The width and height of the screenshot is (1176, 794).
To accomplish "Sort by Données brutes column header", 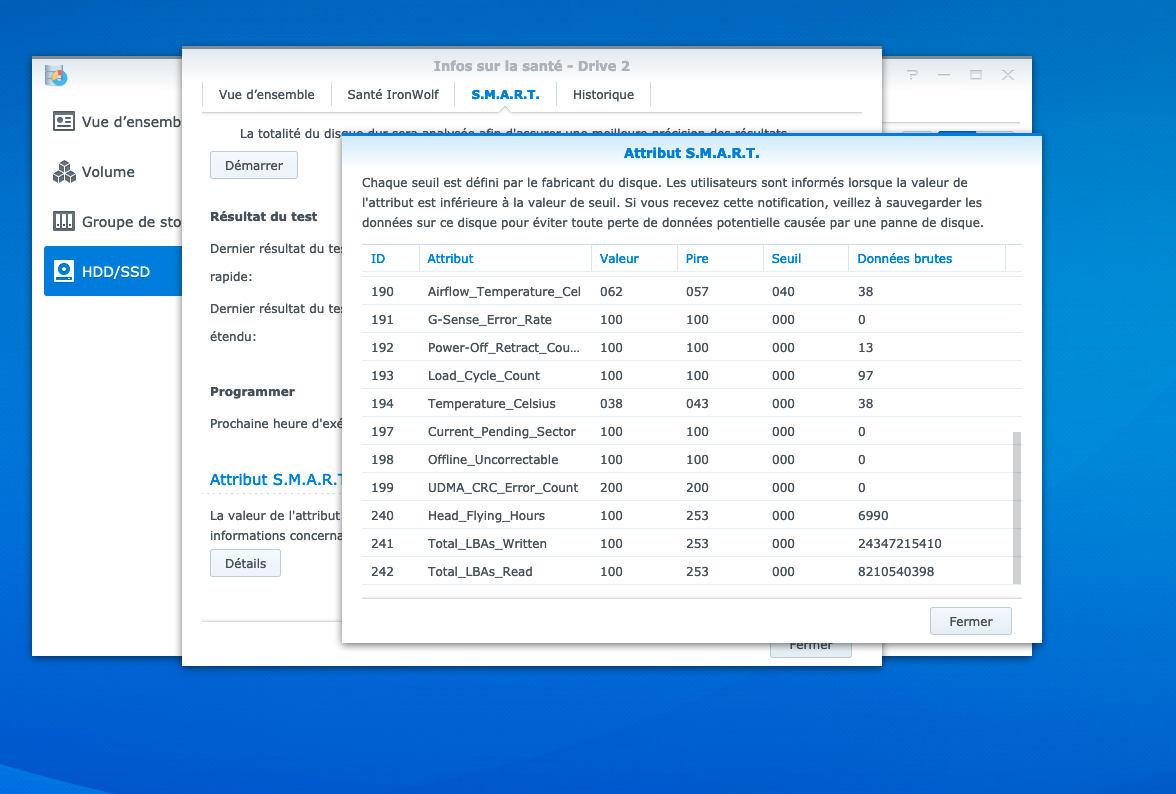I will tap(927, 259).
